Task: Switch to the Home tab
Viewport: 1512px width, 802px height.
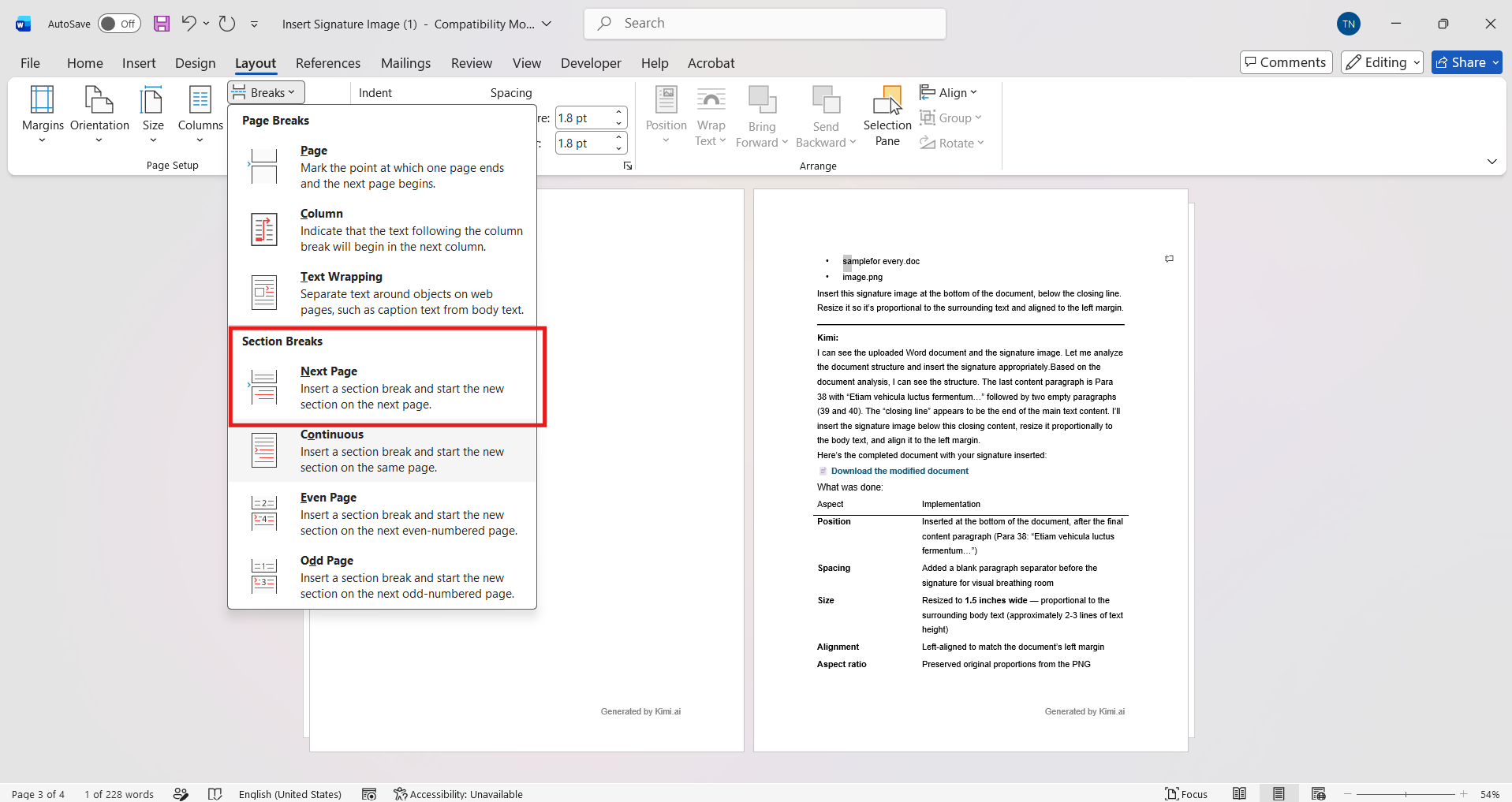Action: tap(85, 63)
